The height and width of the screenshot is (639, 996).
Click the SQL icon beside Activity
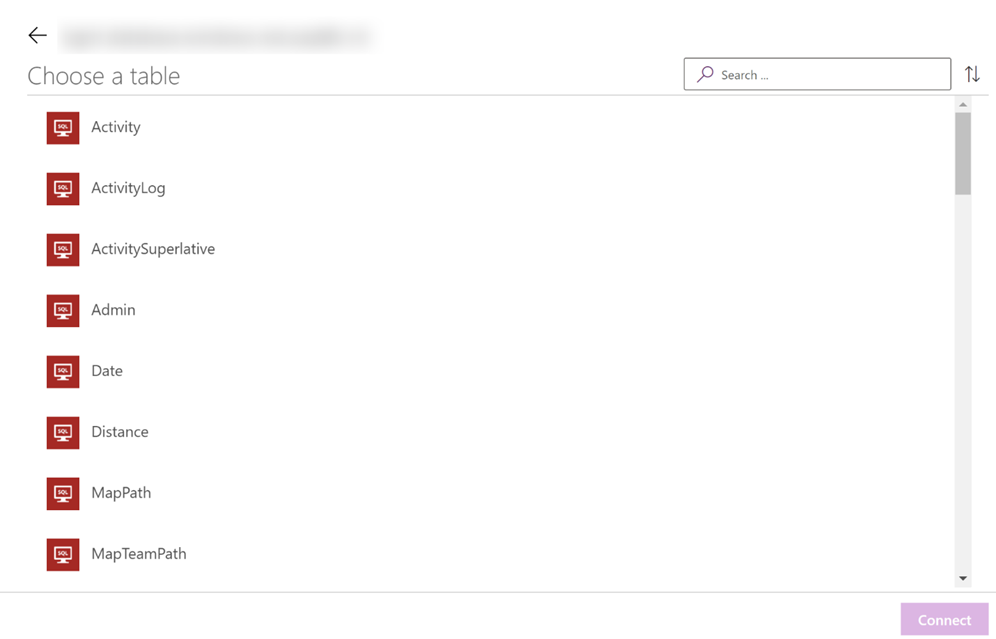point(63,128)
